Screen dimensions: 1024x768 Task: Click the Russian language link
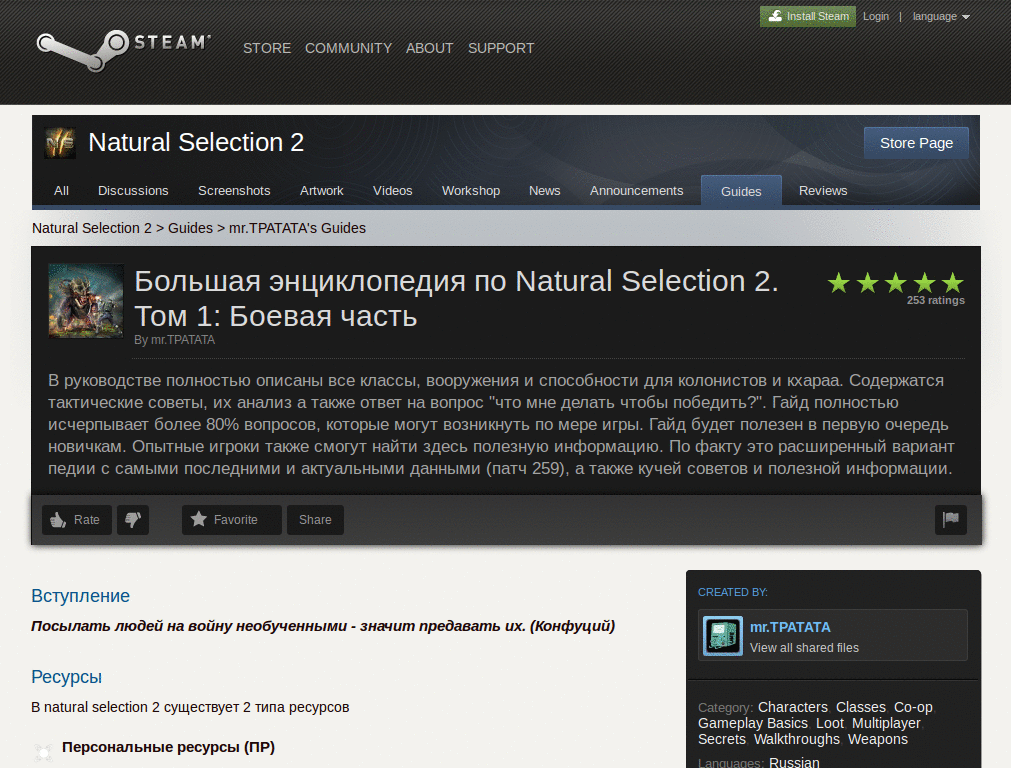coord(794,762)
